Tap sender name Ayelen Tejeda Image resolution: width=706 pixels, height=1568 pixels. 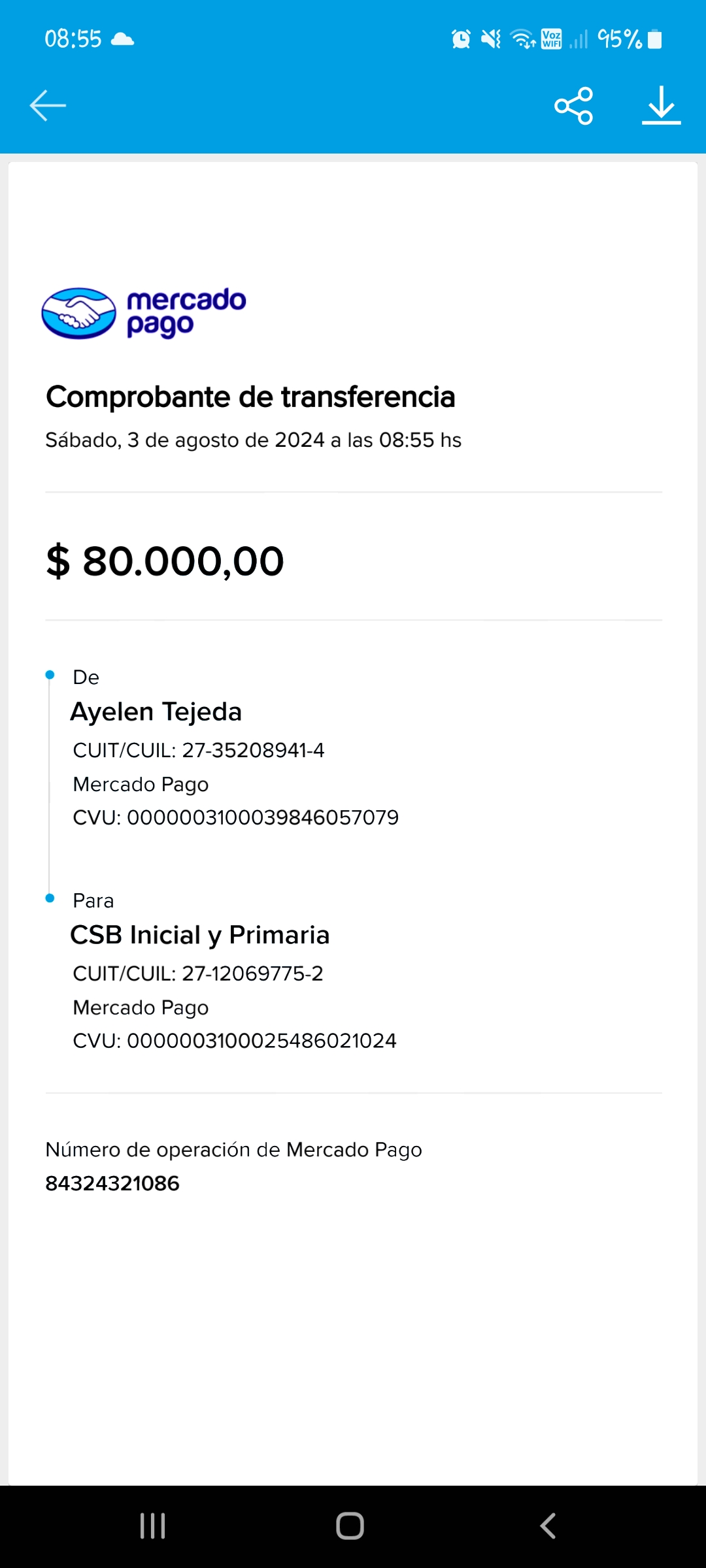pyautogui.click(x=156, y=711)
